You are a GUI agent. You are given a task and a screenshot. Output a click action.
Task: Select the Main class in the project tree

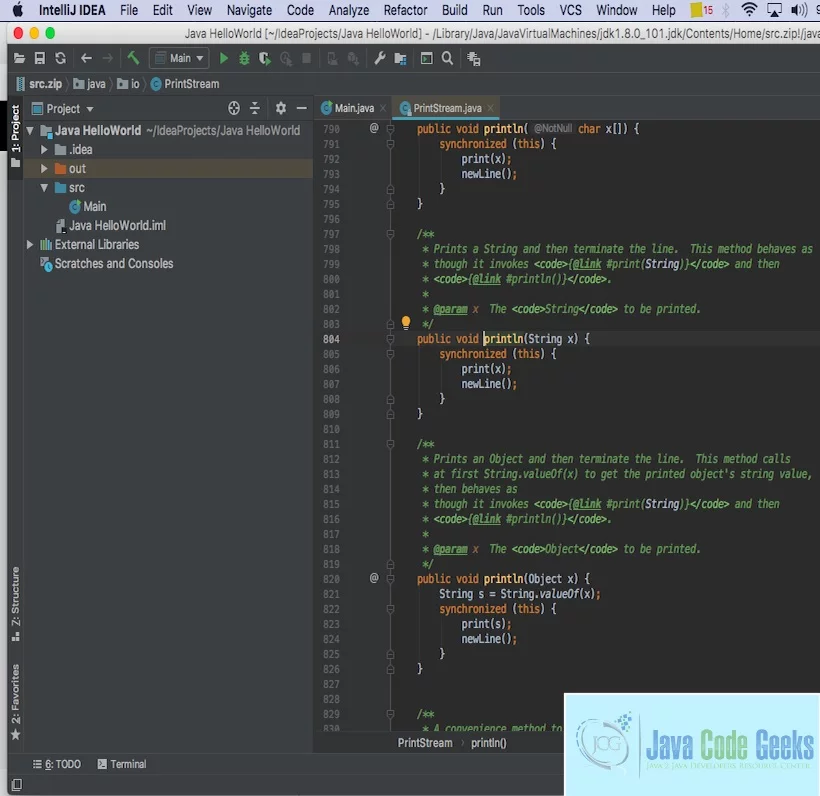click(88, 207)
